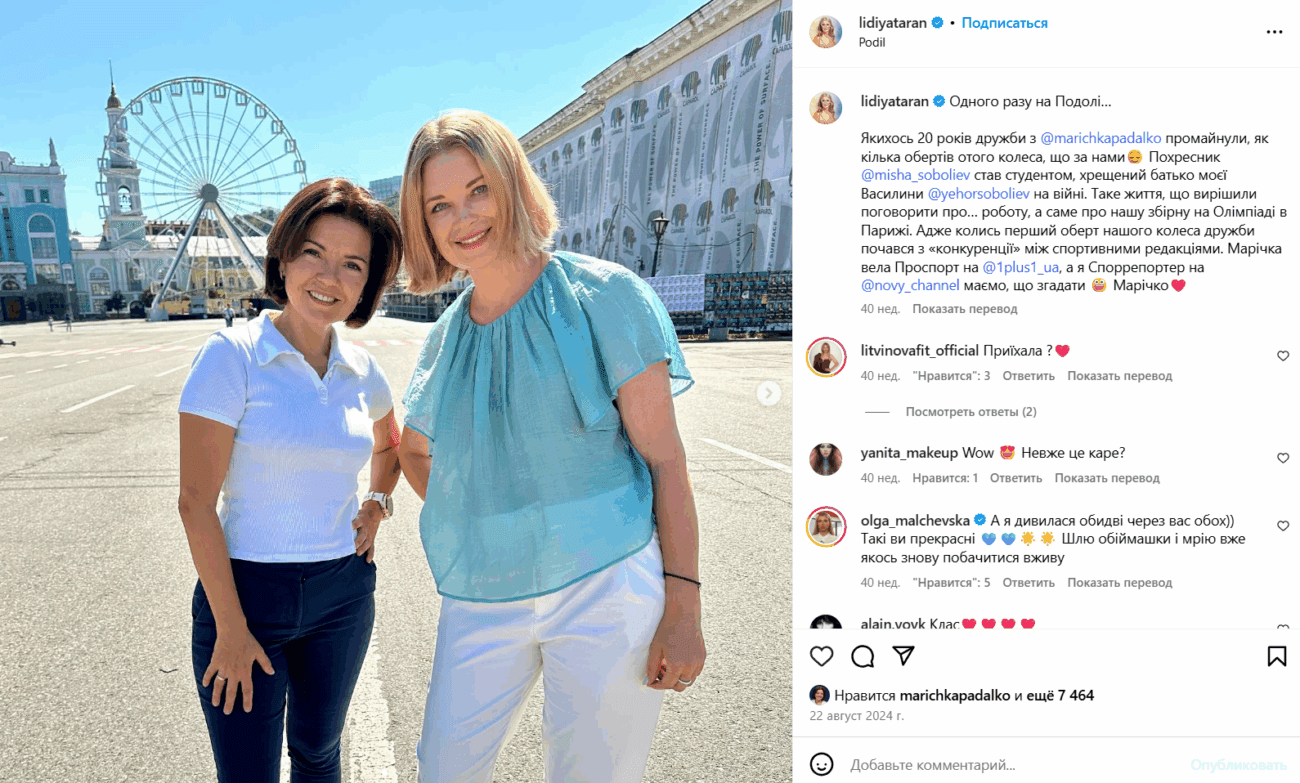Like the post with the heart icon
The height and width of the screenshot is (783, 1300).
point(821,656)
